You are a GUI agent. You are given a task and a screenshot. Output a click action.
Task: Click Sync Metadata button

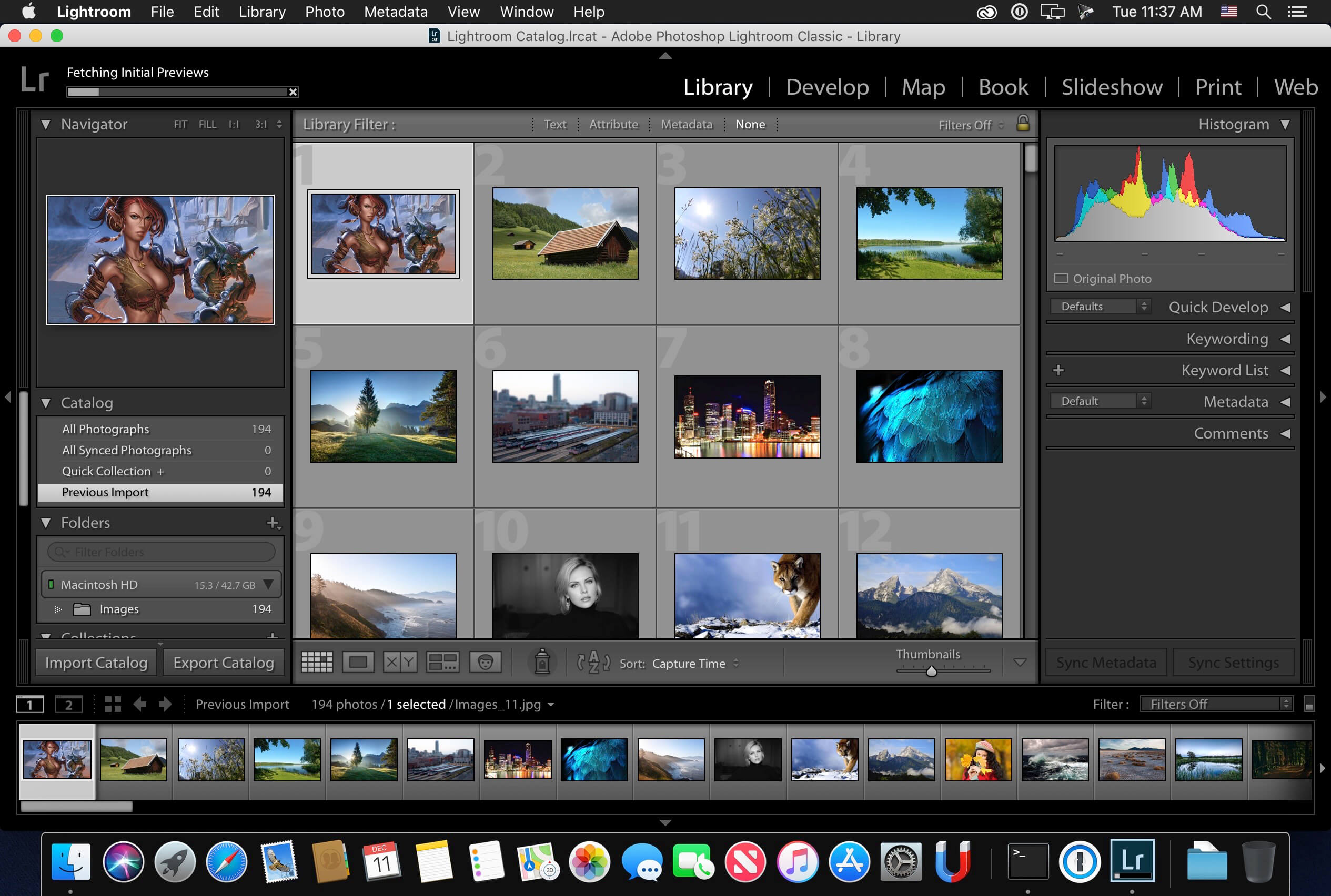[x=1106, y=662]
